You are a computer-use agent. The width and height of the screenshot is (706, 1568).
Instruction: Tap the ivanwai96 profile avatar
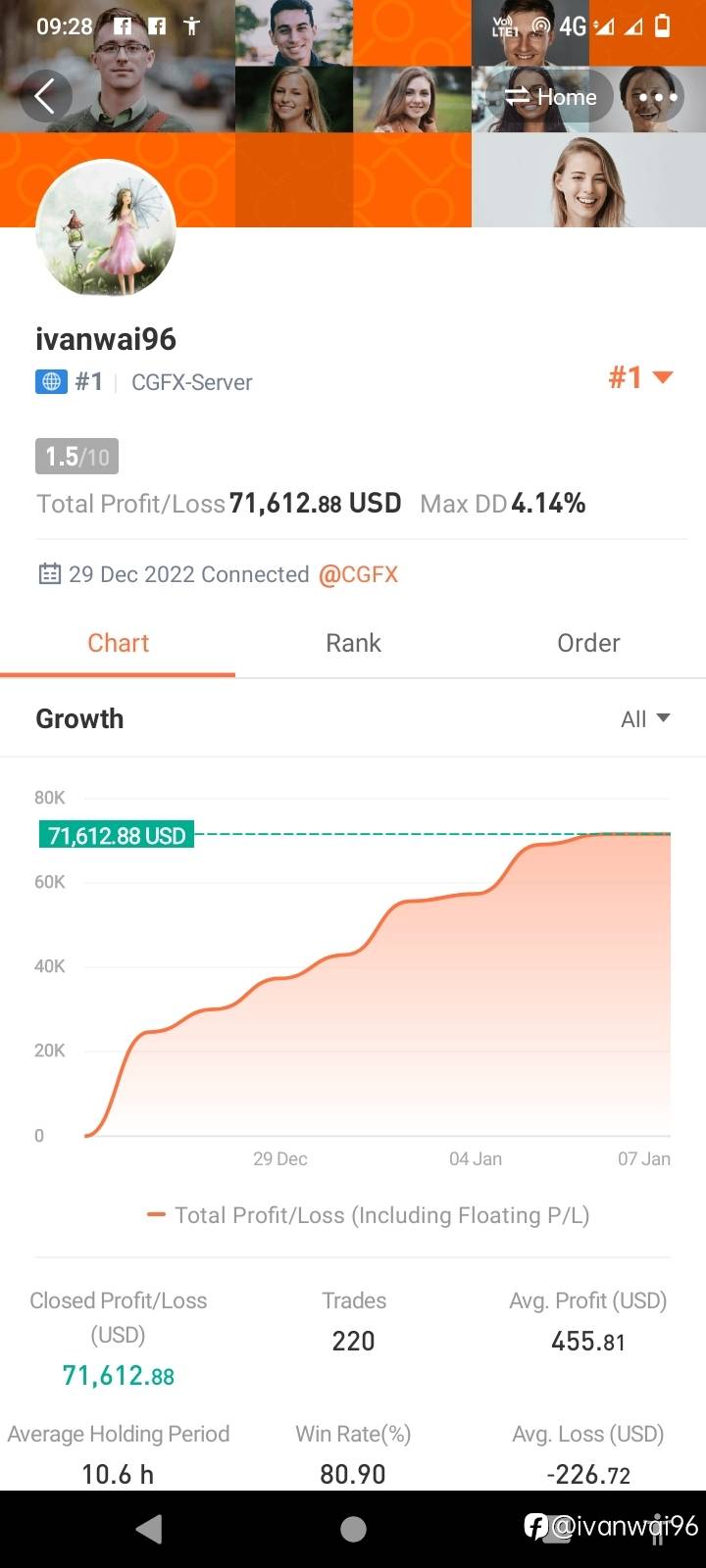pos(106,228)
